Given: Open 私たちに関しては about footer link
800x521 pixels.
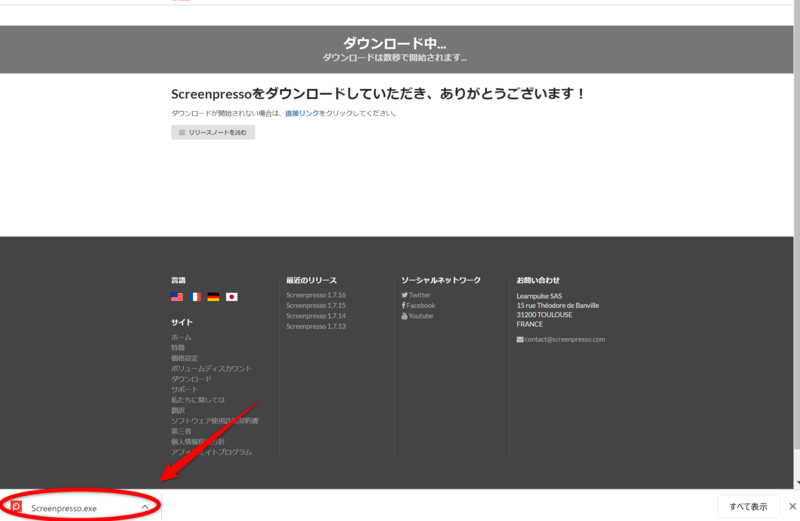Looking at the screenshot, I should click(198, 400).
